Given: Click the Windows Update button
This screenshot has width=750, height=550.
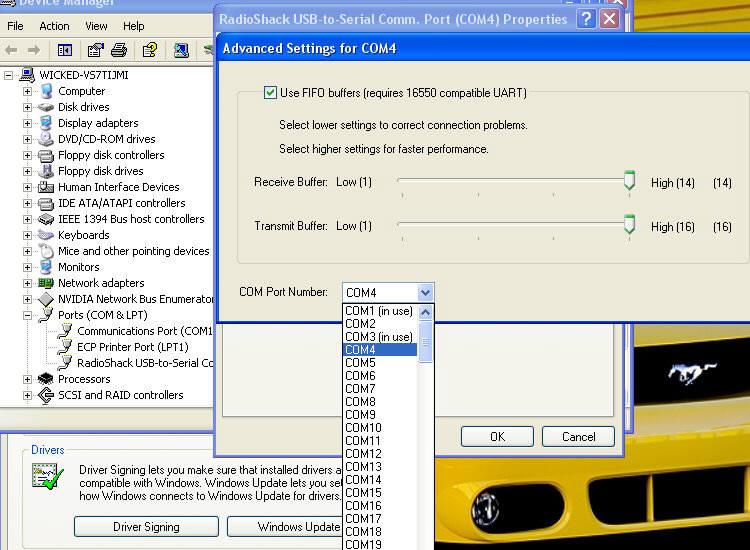Looking at the screenshot, I should (285, 527).
